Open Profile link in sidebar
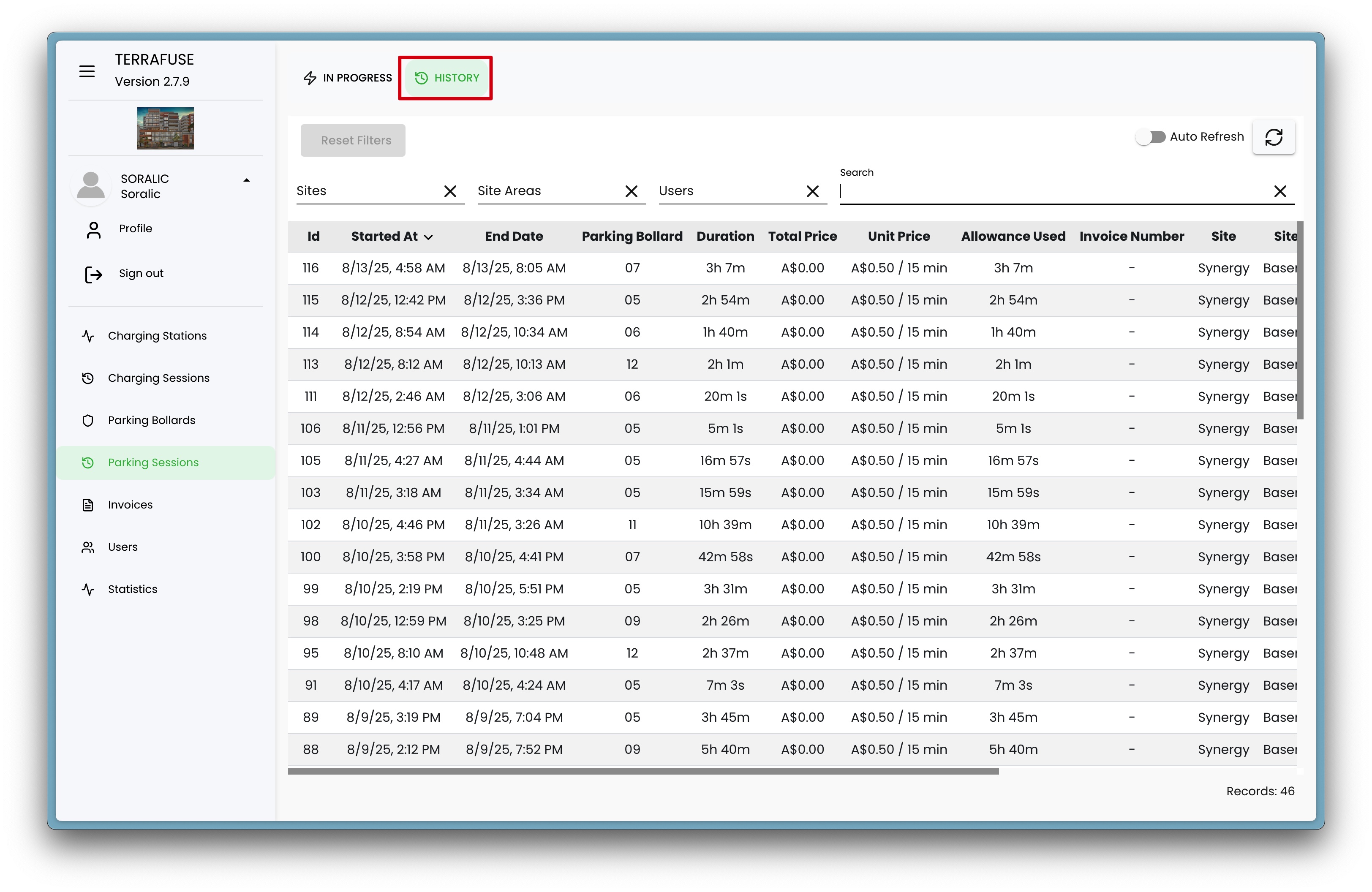 click(x=135, y=229)
